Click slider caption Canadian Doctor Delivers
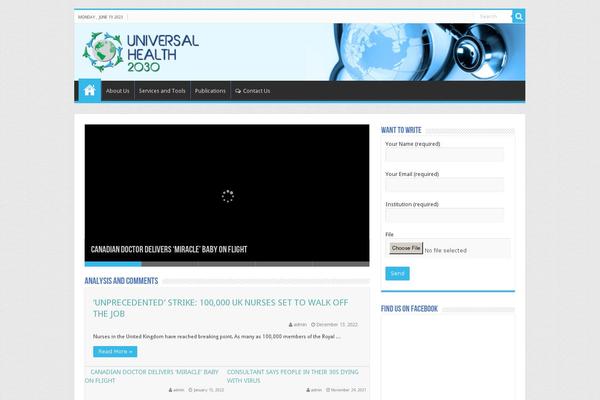Image resolution: width=600 pixels, height=400 pixels. (x=169, y=250)
